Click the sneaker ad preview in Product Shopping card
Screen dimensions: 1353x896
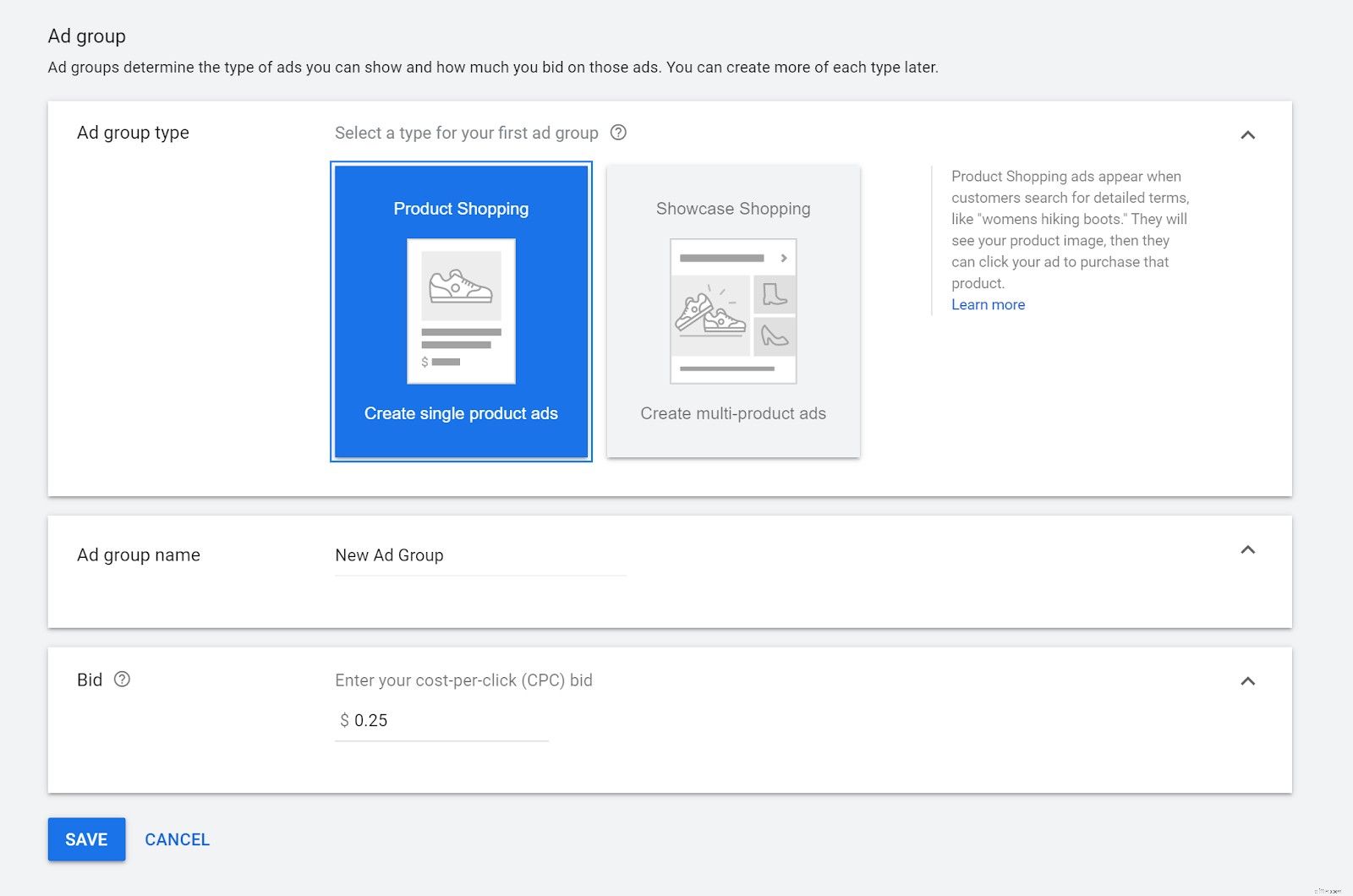point(461,311)
